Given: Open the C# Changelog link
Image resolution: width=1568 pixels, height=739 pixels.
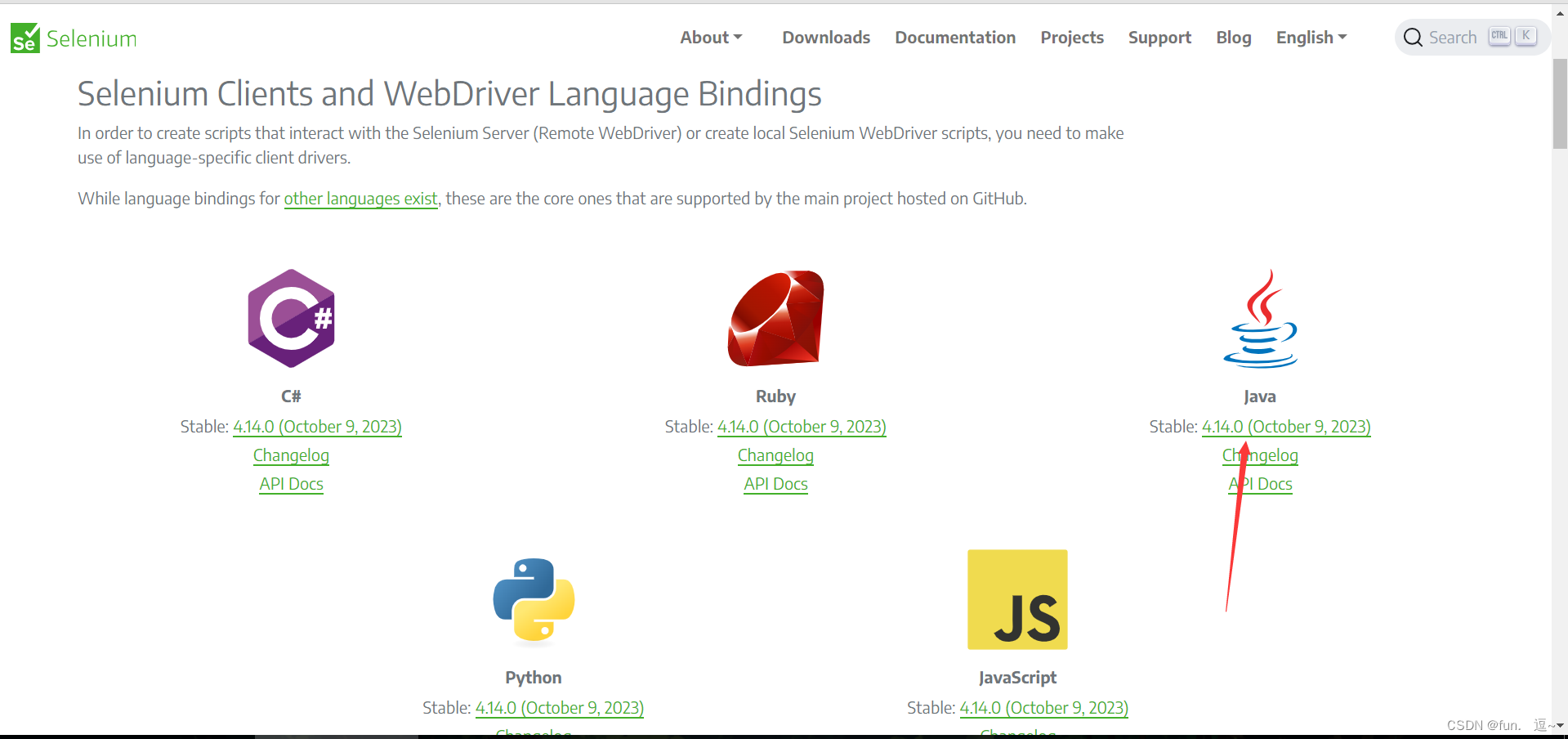Looking at the screenshot, I should tap(292, 455).
